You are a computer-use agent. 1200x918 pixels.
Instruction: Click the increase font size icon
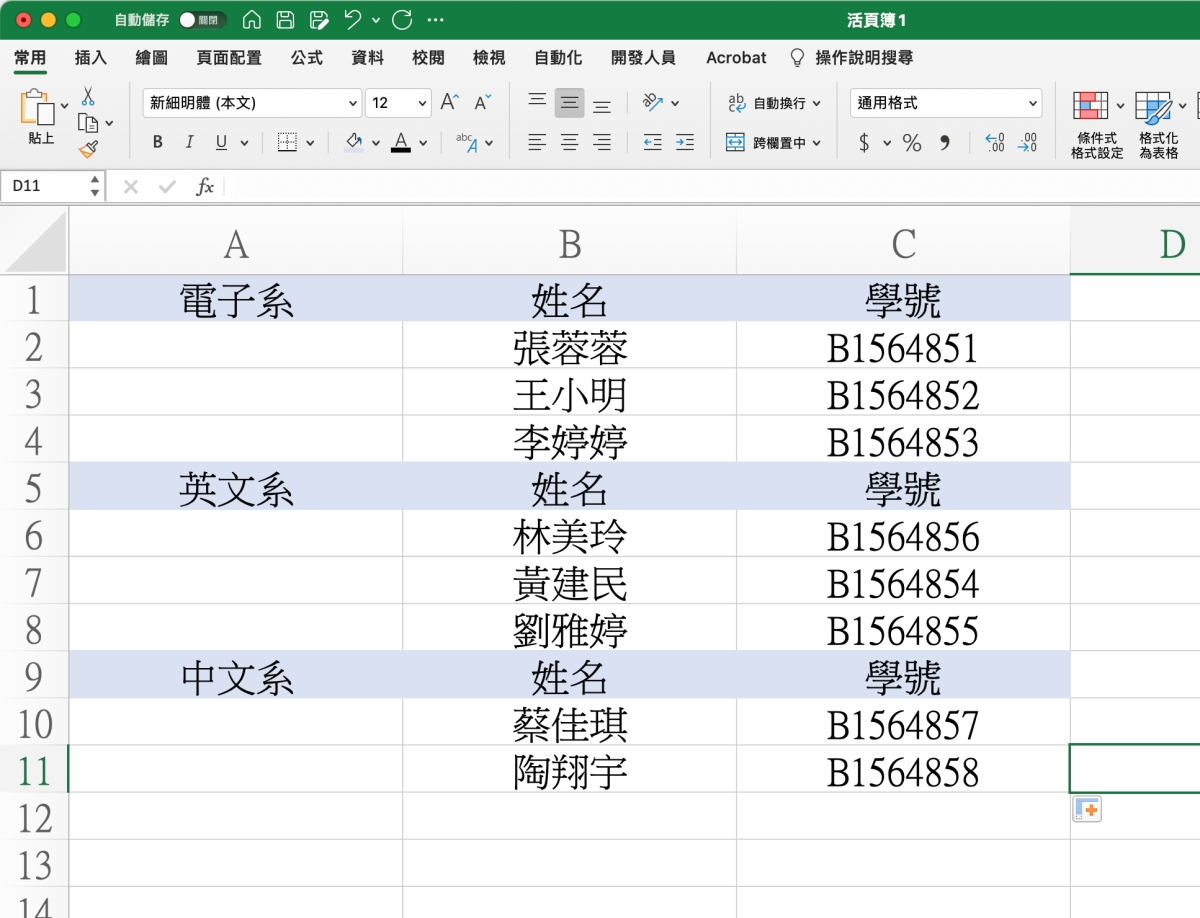click(450, 102)
